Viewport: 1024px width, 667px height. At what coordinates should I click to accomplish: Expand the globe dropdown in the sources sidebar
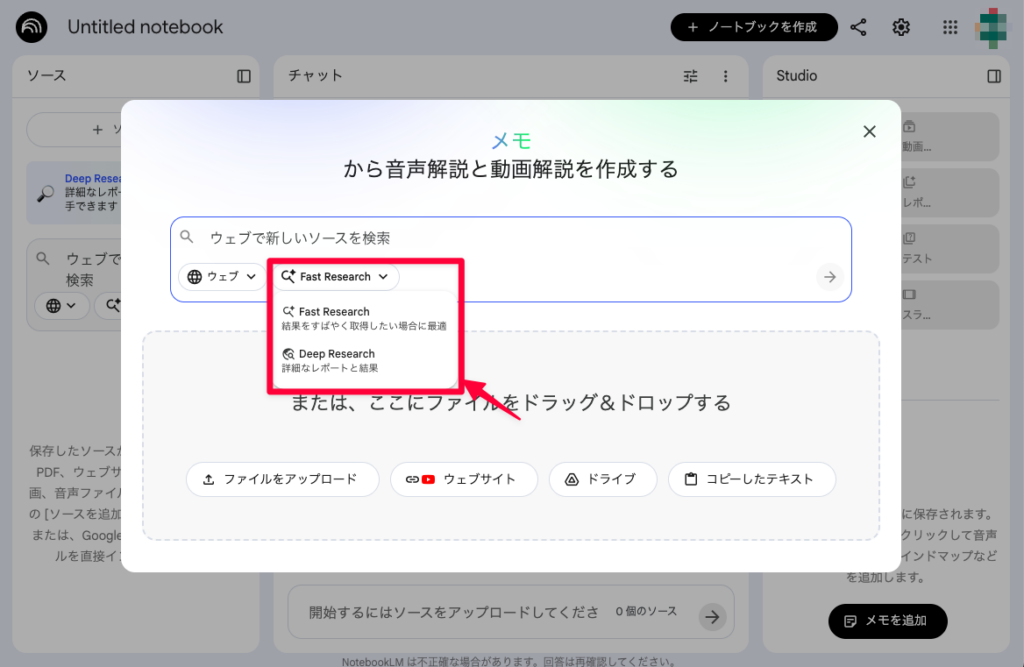coord(62,306)
